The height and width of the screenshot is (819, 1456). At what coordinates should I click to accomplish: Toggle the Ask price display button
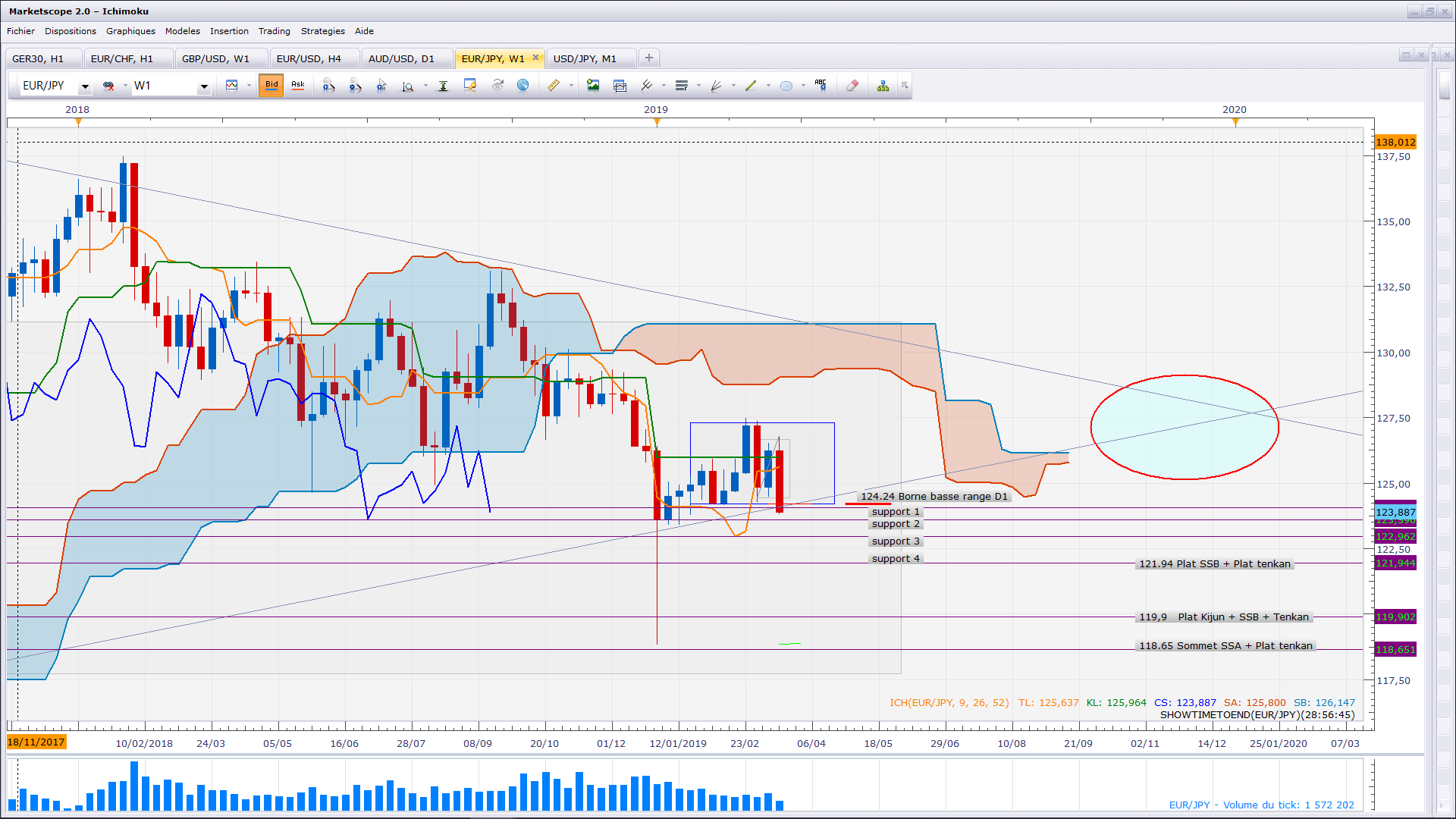(x=298, y=86)
